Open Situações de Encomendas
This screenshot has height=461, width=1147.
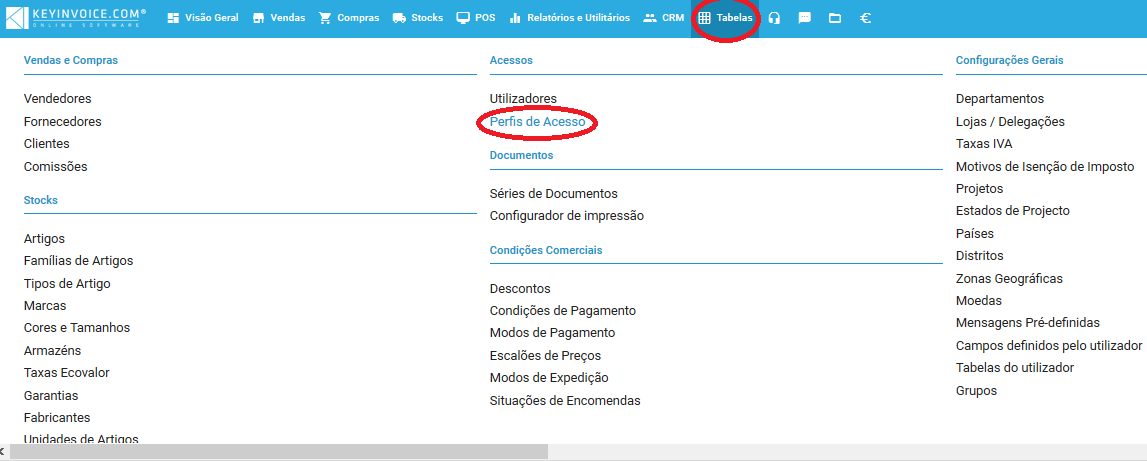(x=565, y=401)
